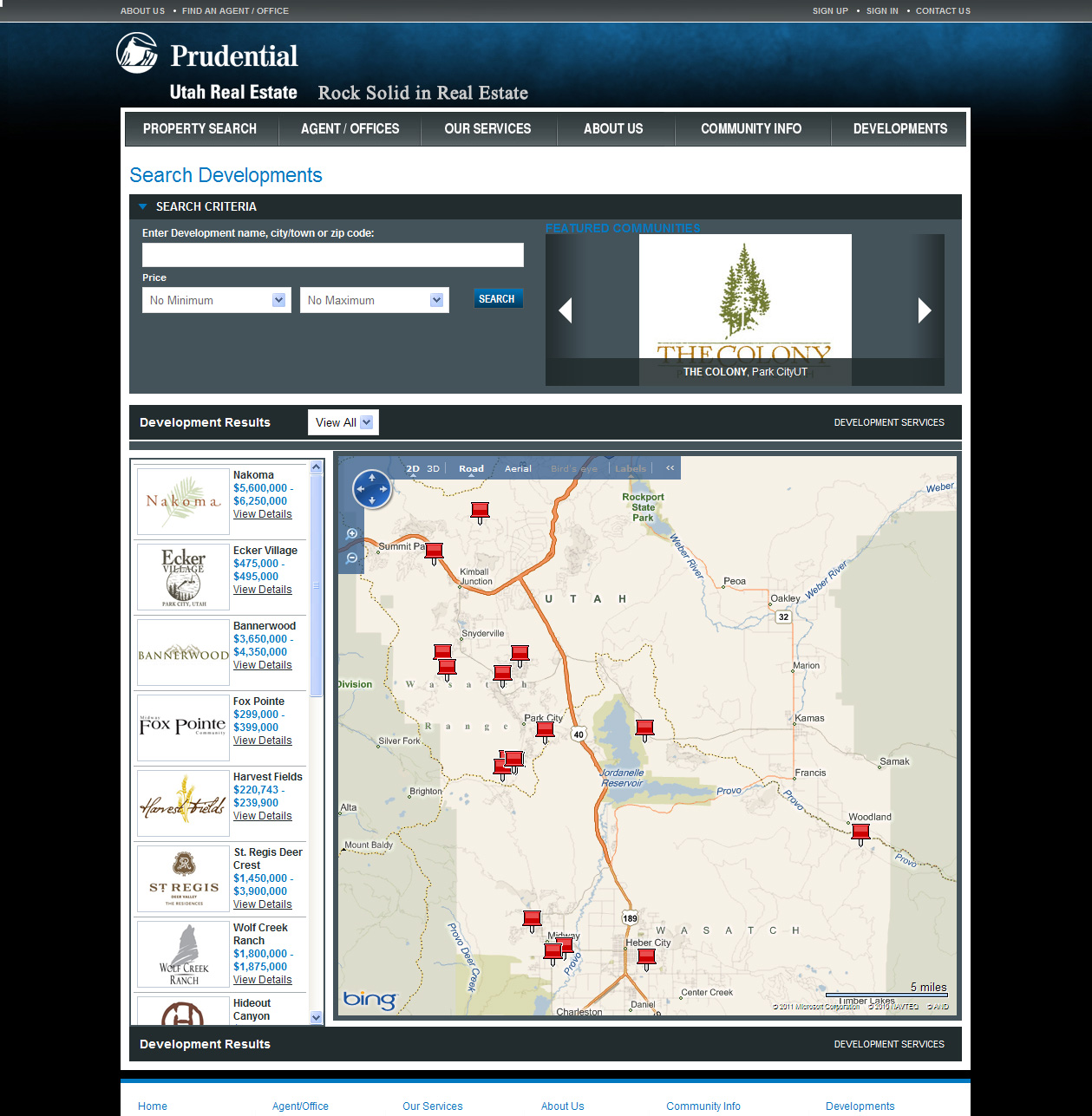This screenshot has height=1116, width=1092.
Task: View Details for St. Regis Deer Crest
Action: pyautogui.click(x=262, y=904)
